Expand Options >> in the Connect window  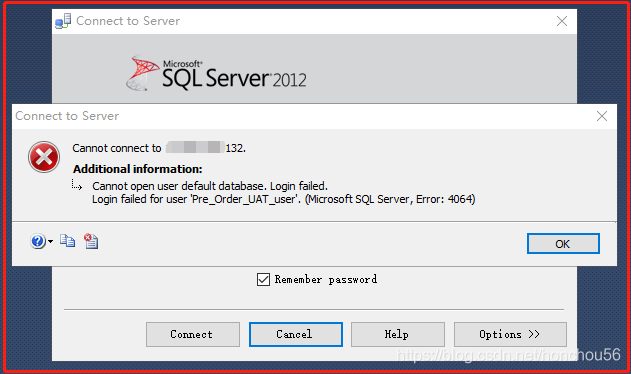click(510, 334)
